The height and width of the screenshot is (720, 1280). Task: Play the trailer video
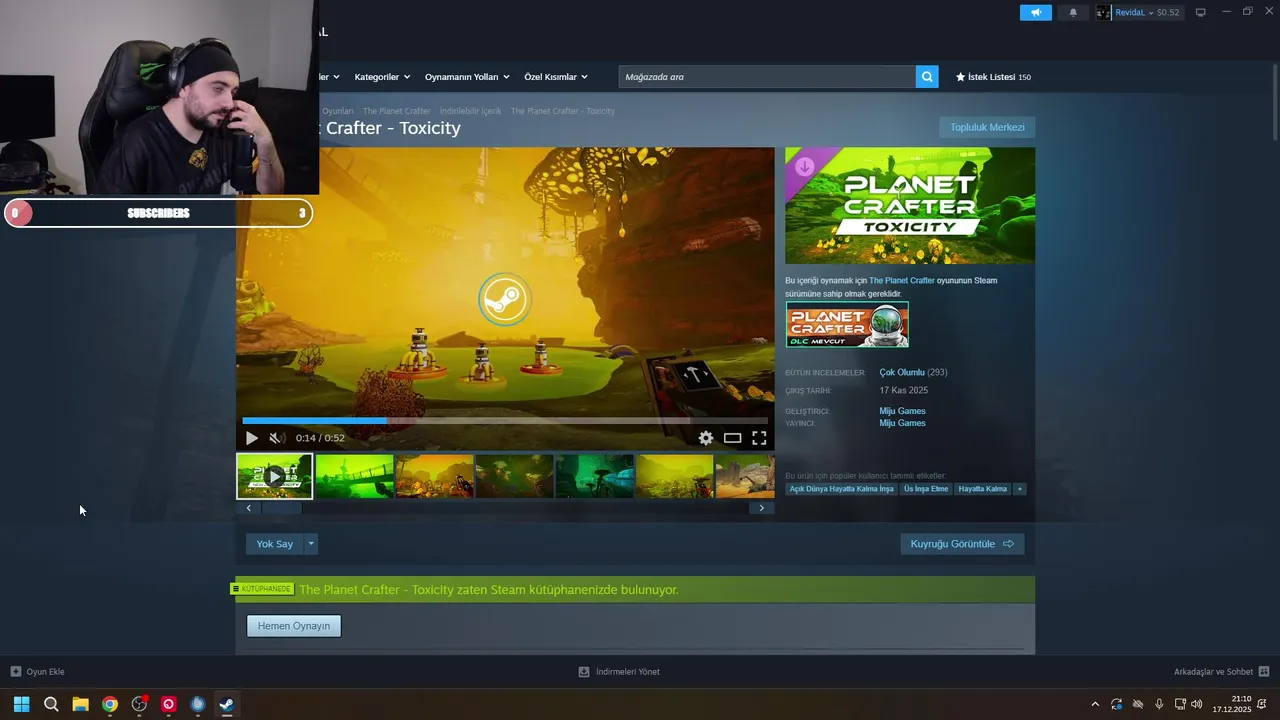click(x=251, y=438)
